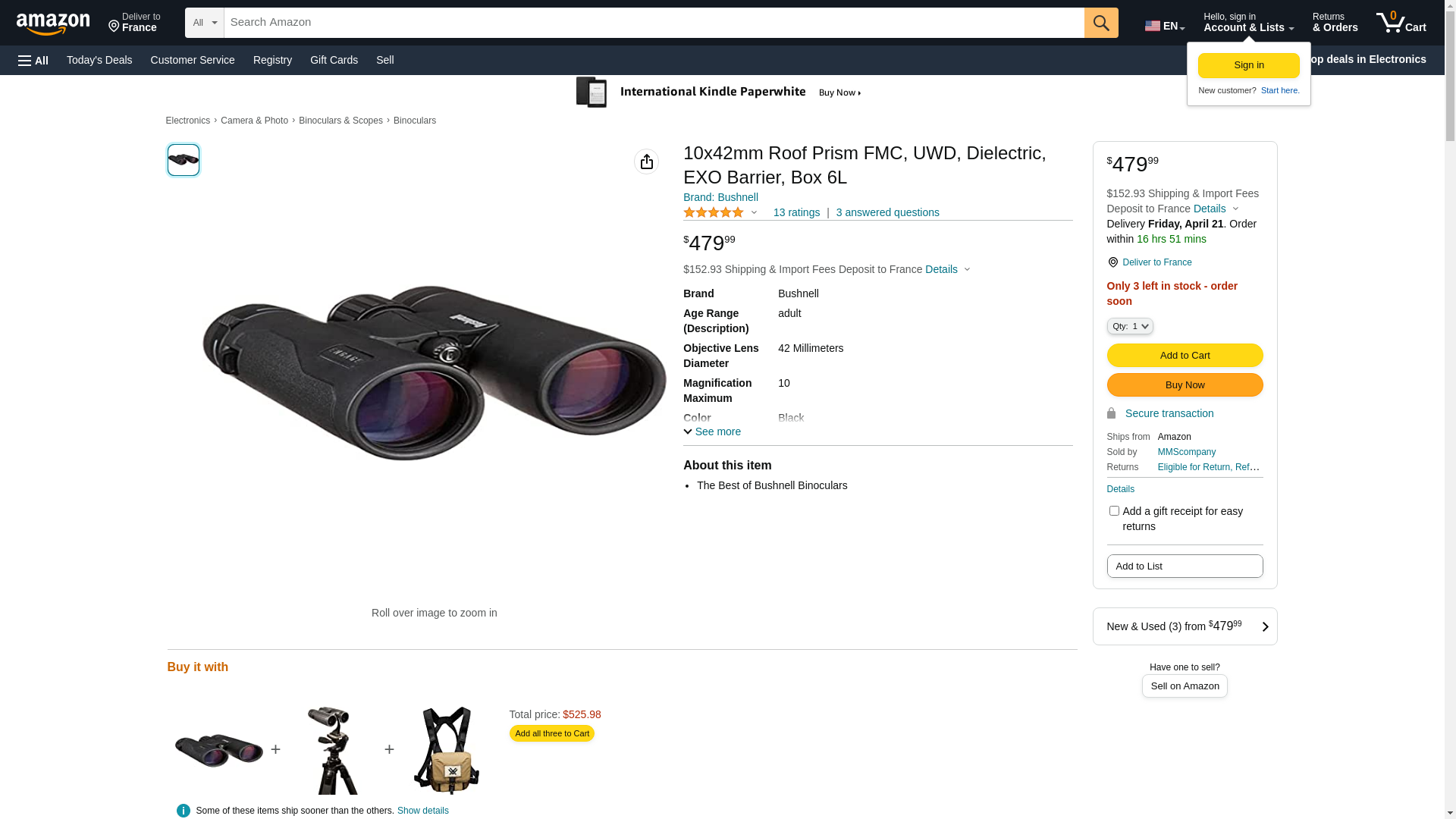The image size is (1456, 819).
Task: Open the All hamburger menu
Action: (x=33, y=61)
